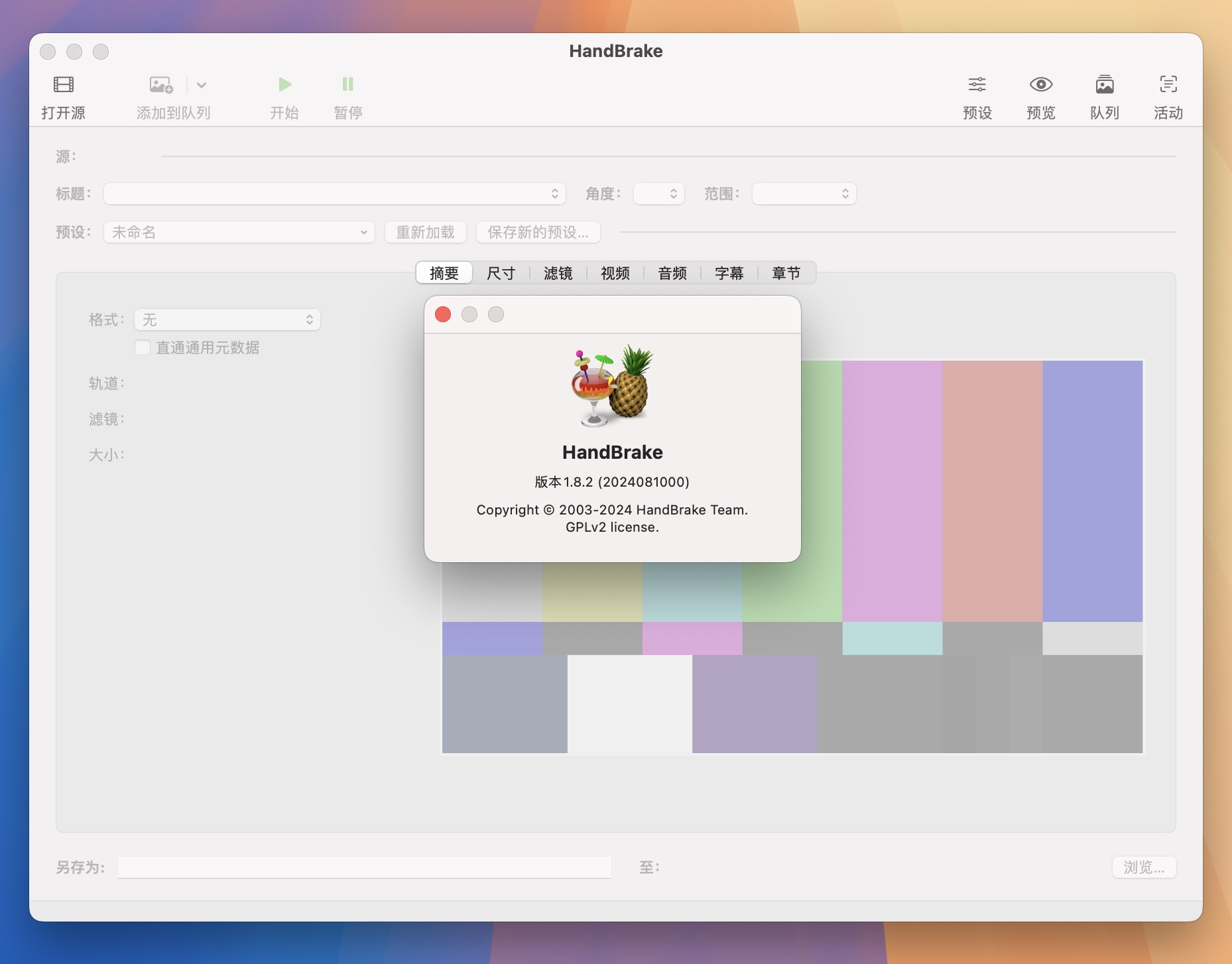Image resolution: width=1232 pixels, height=964 pixels.
Task: Open the 格式 format dropdown showing 无
Action: [x=227, y=320]
